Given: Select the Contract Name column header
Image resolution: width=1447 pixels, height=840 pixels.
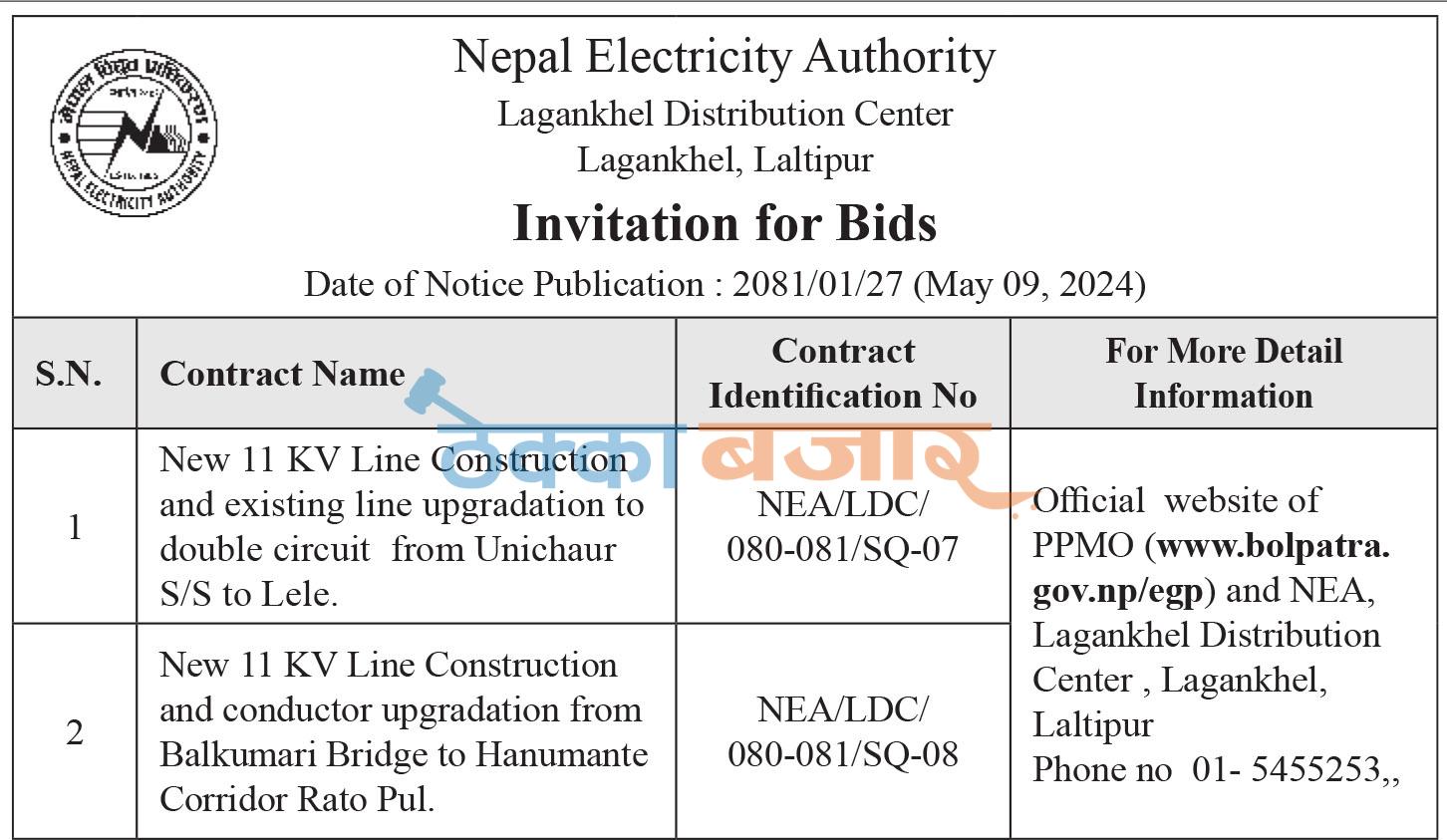Looking at the screenshot, I should pos(282,374).
